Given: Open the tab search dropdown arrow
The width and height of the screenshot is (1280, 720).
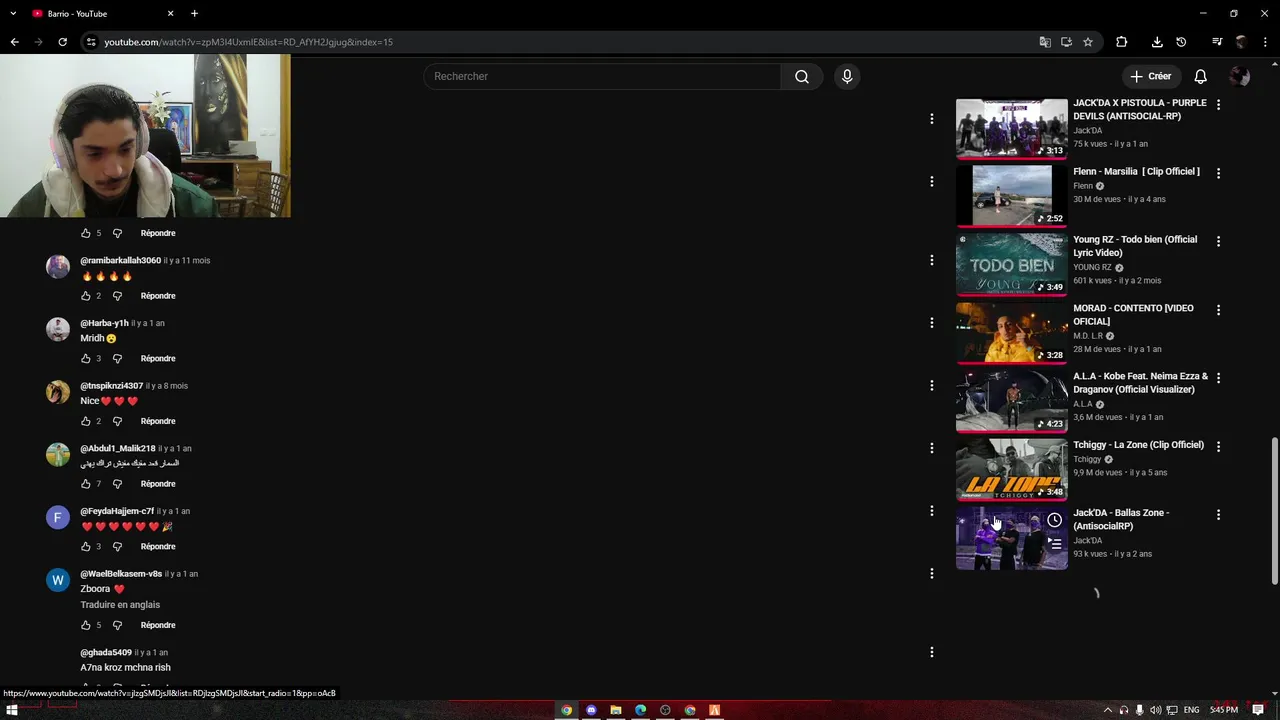Looking at the screenshot, I should pyautogui.click(x=13, y=13).
